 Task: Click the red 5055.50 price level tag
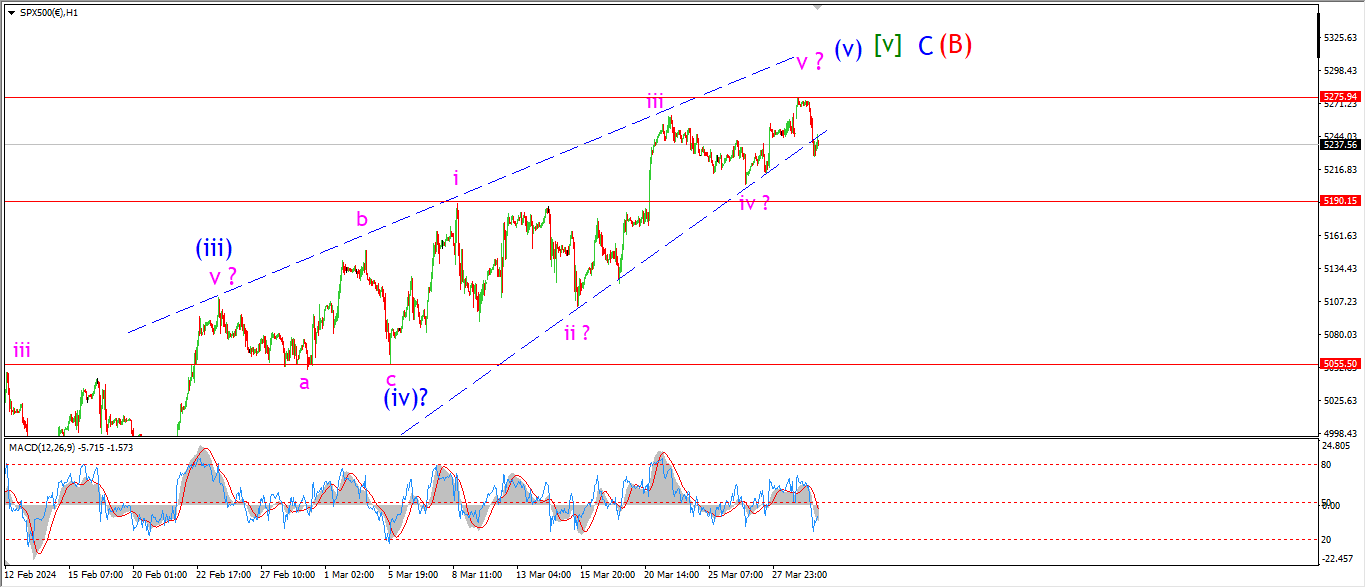click(1339, 365)
